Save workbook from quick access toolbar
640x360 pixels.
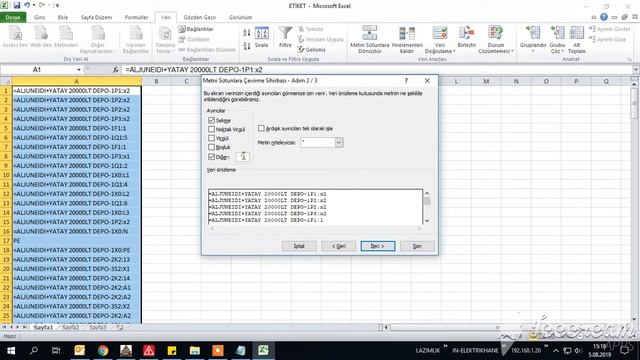point(17,5)
